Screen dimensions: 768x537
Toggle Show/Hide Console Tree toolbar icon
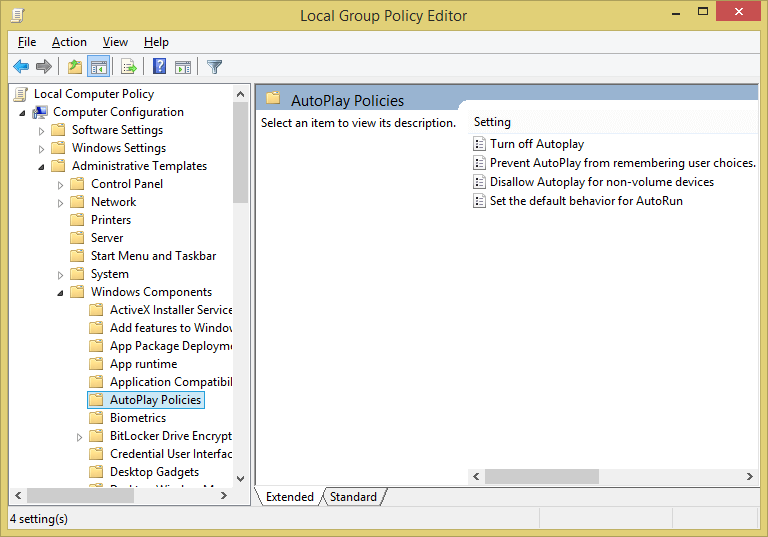[x=98, y=66]
